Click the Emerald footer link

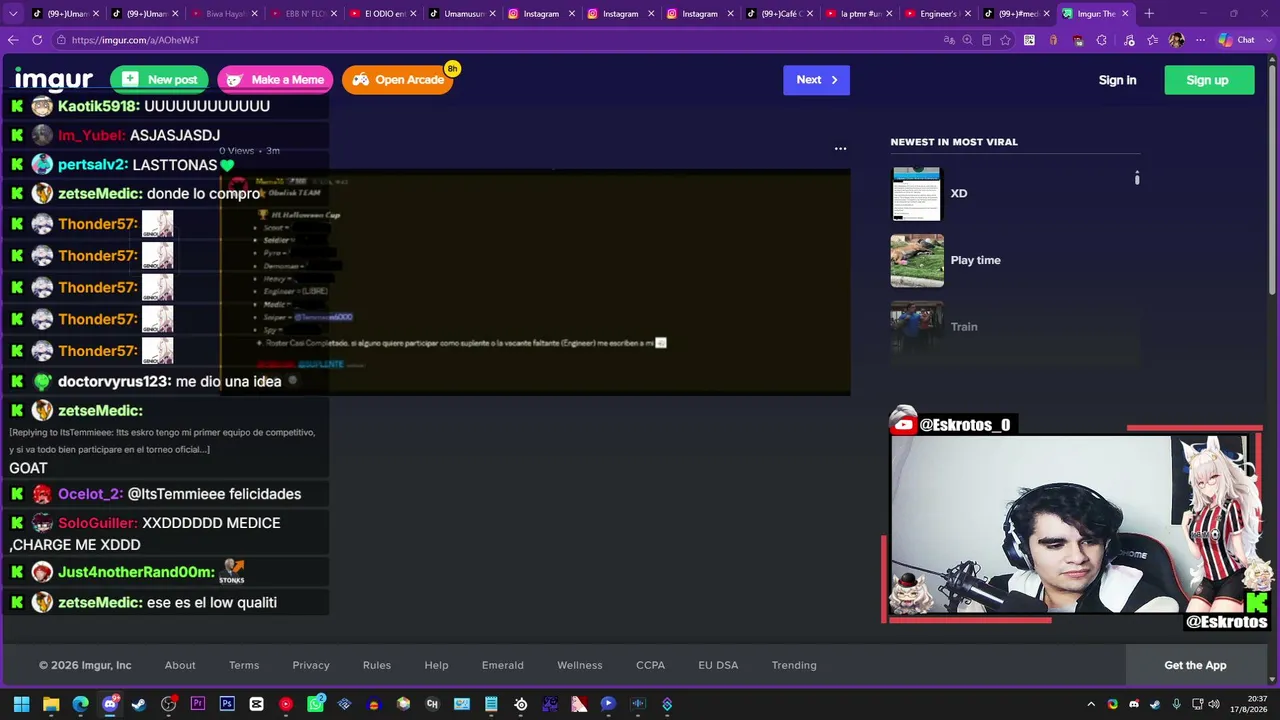click(502, 665)
